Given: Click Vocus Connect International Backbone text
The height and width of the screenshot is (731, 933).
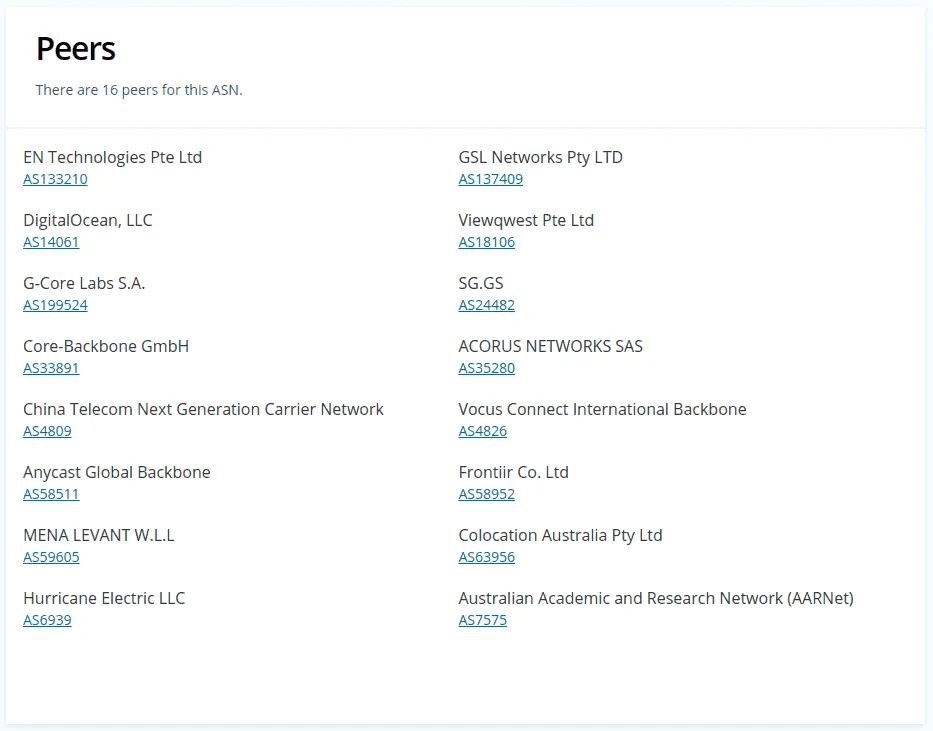Looking at the screenshot, I should coord(602,409).
